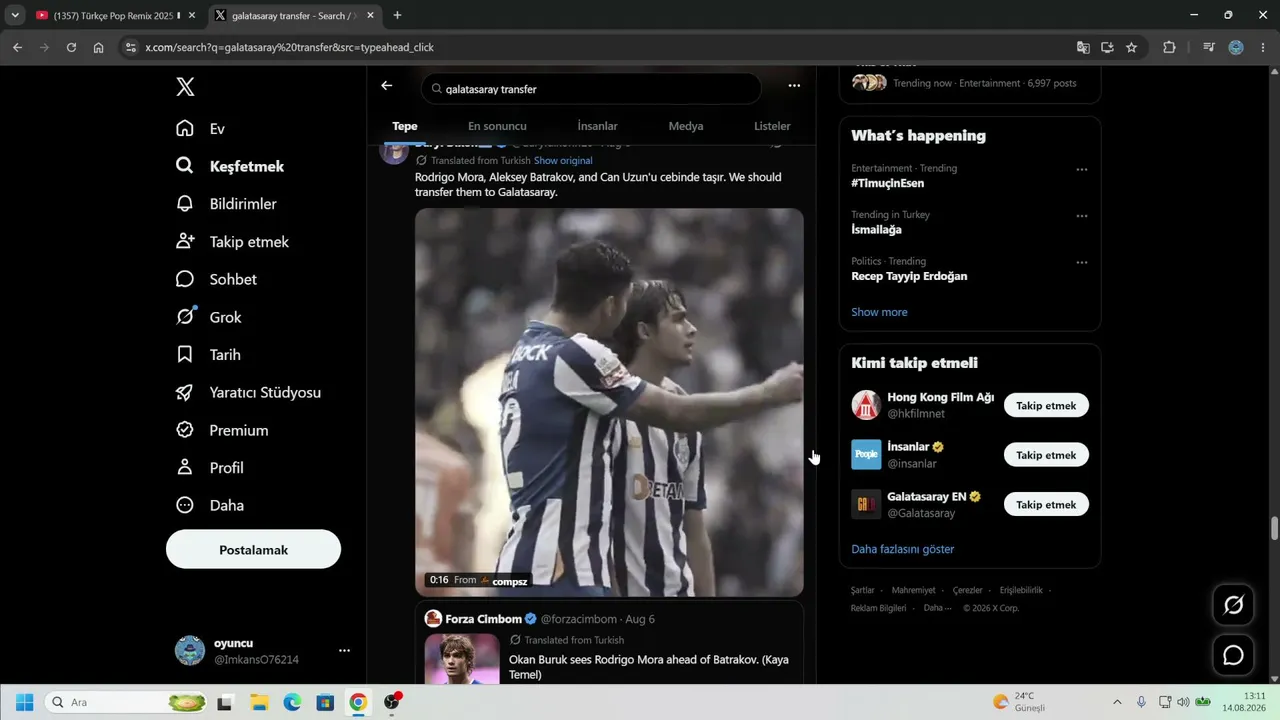Click the browser home icon
The width and height of the screenshot is (1280, 720).
coord(98,47)
